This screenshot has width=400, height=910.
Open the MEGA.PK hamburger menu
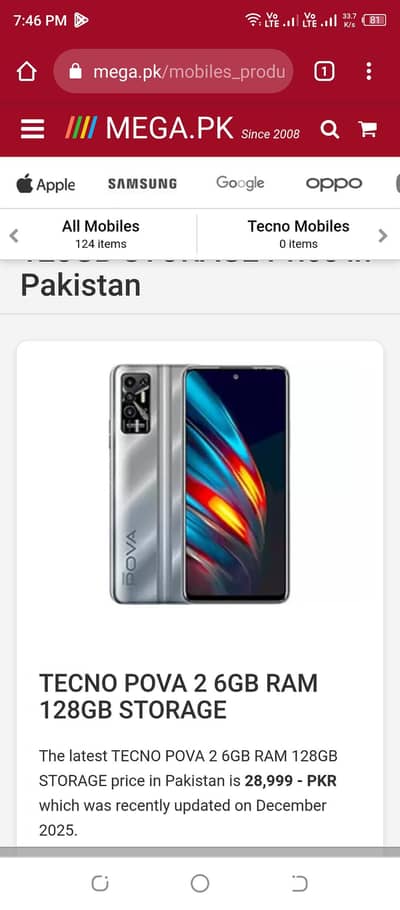point(33,129)
